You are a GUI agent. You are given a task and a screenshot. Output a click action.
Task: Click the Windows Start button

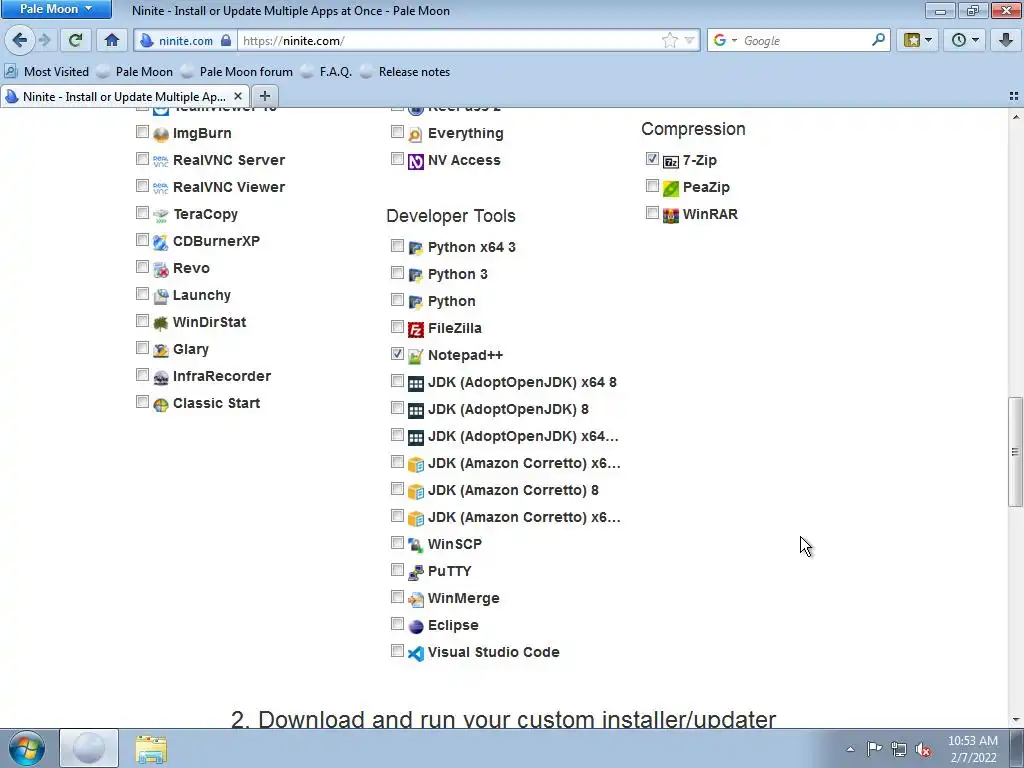[27, 748]
